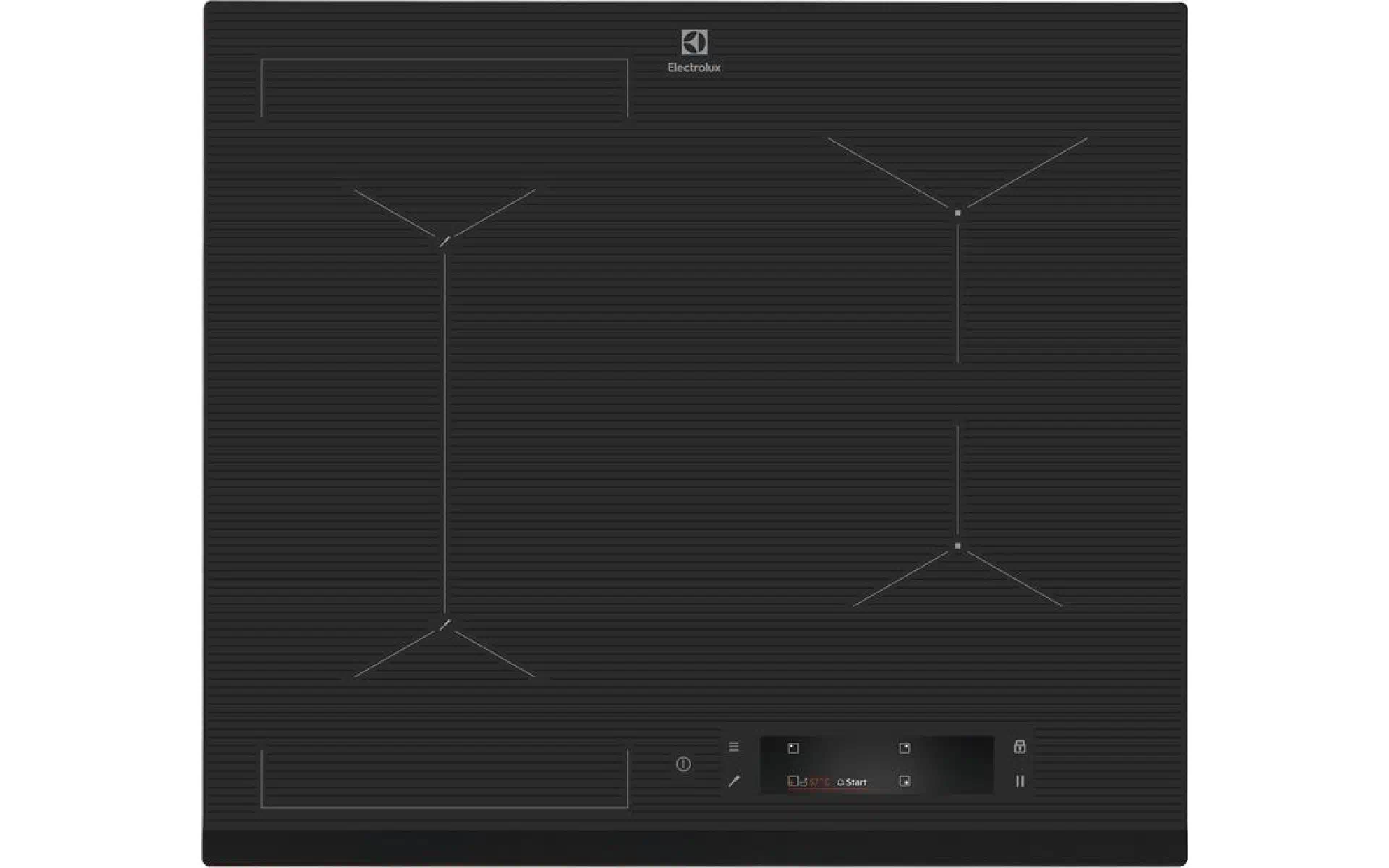This screenshot has height=868, width=1389.
Task: Open the three-line menu icon
Action: [734, 746]
